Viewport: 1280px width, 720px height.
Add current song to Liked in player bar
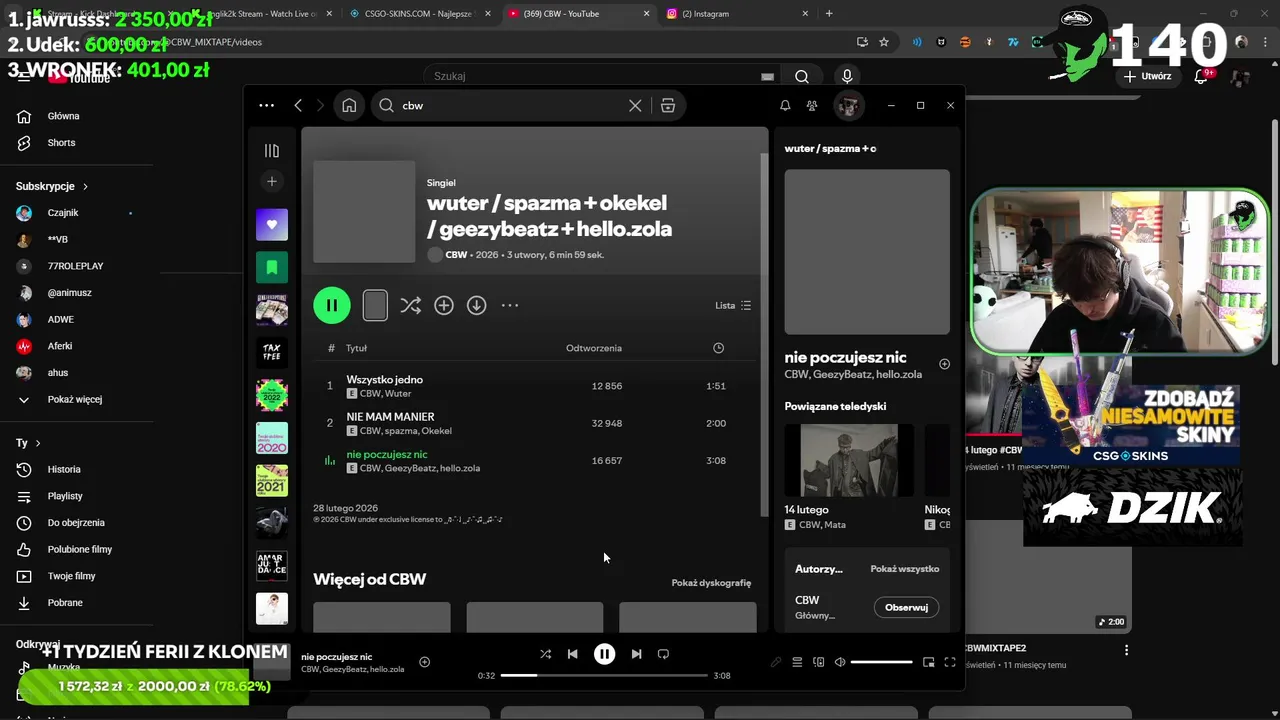(x=424, y=662)
